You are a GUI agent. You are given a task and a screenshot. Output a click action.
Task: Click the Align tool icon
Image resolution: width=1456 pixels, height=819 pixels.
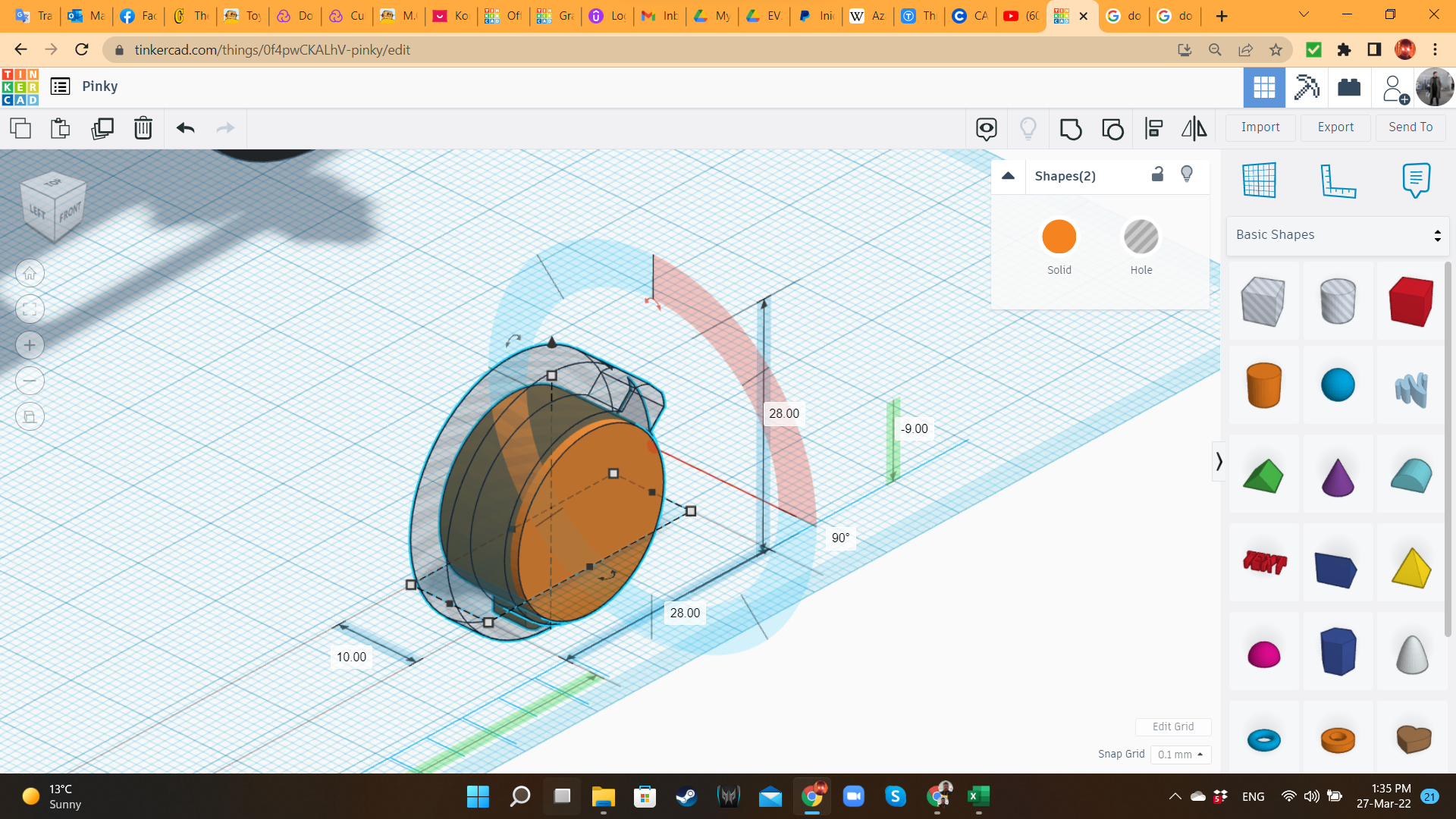tap(1153, 129)
